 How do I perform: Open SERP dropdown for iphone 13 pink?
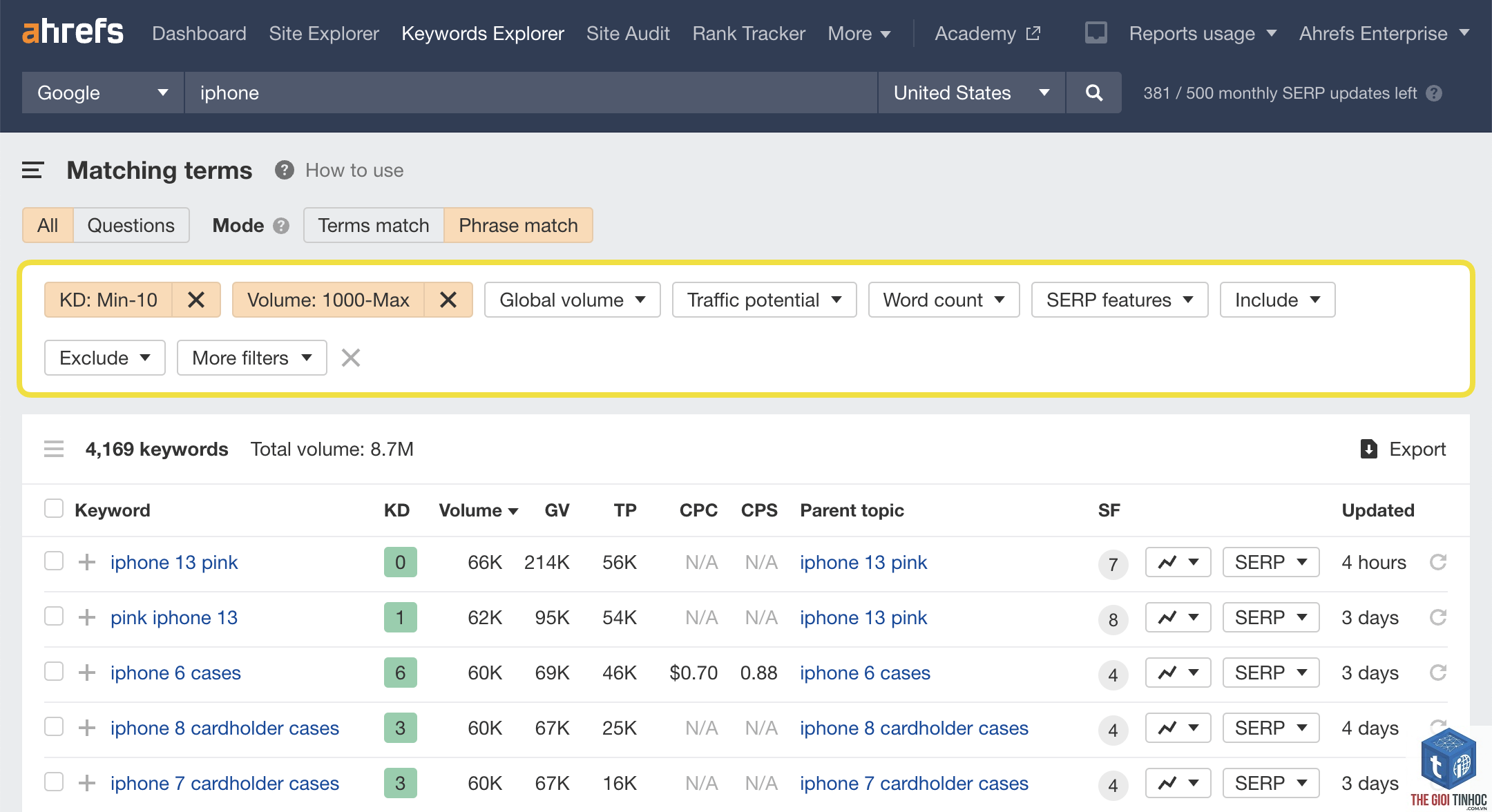(x=1271, y=562)
